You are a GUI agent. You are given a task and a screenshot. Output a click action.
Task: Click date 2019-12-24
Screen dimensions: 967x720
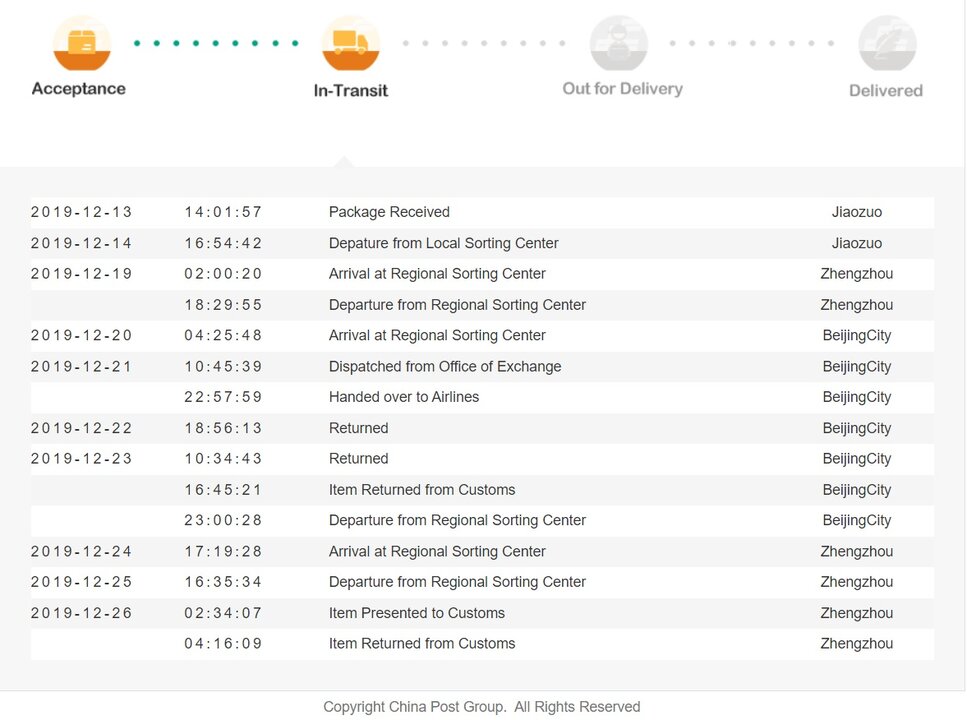81,552
